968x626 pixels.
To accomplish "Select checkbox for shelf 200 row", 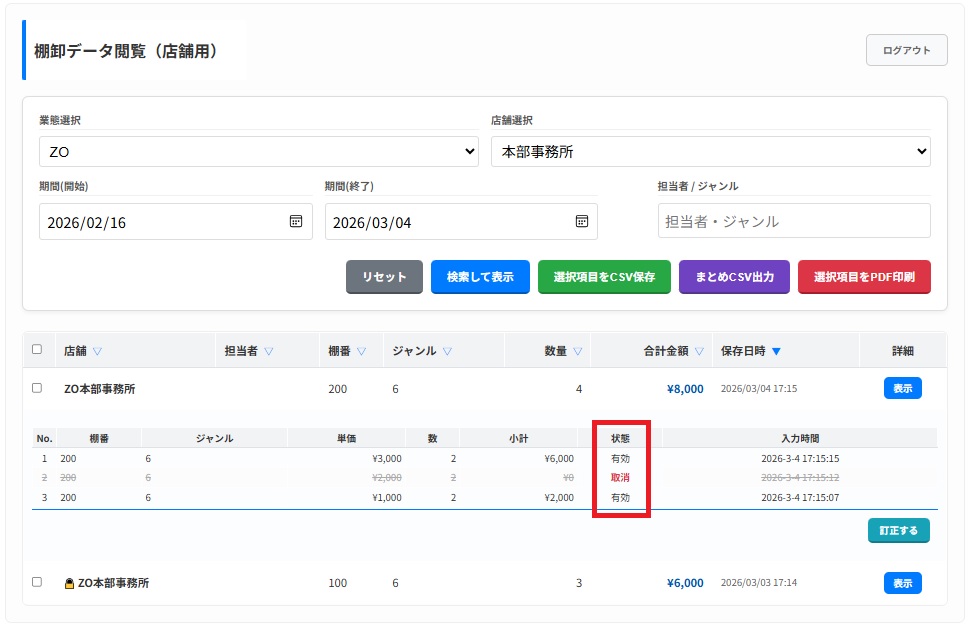I will pyautogui.click(x=37, y=388).
